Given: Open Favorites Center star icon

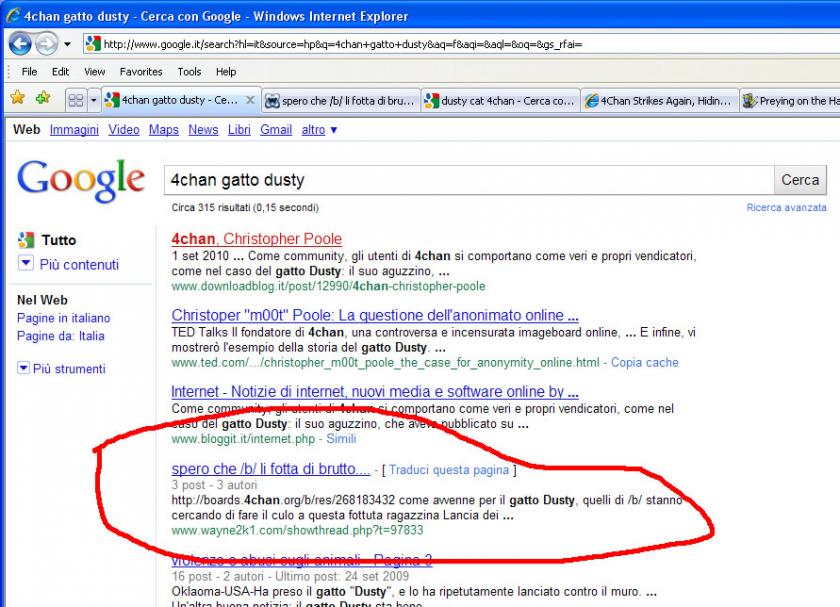Looking at the screenshot, I should (18, 98).
